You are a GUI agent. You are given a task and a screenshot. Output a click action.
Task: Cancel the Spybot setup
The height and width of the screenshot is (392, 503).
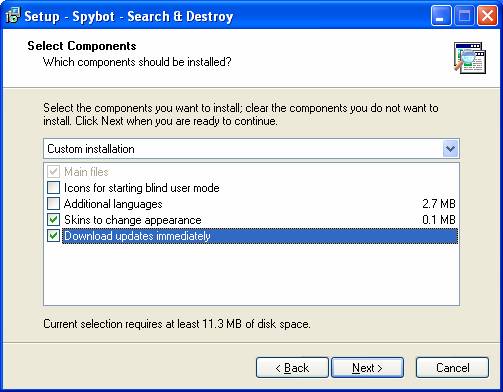point(452,368)
